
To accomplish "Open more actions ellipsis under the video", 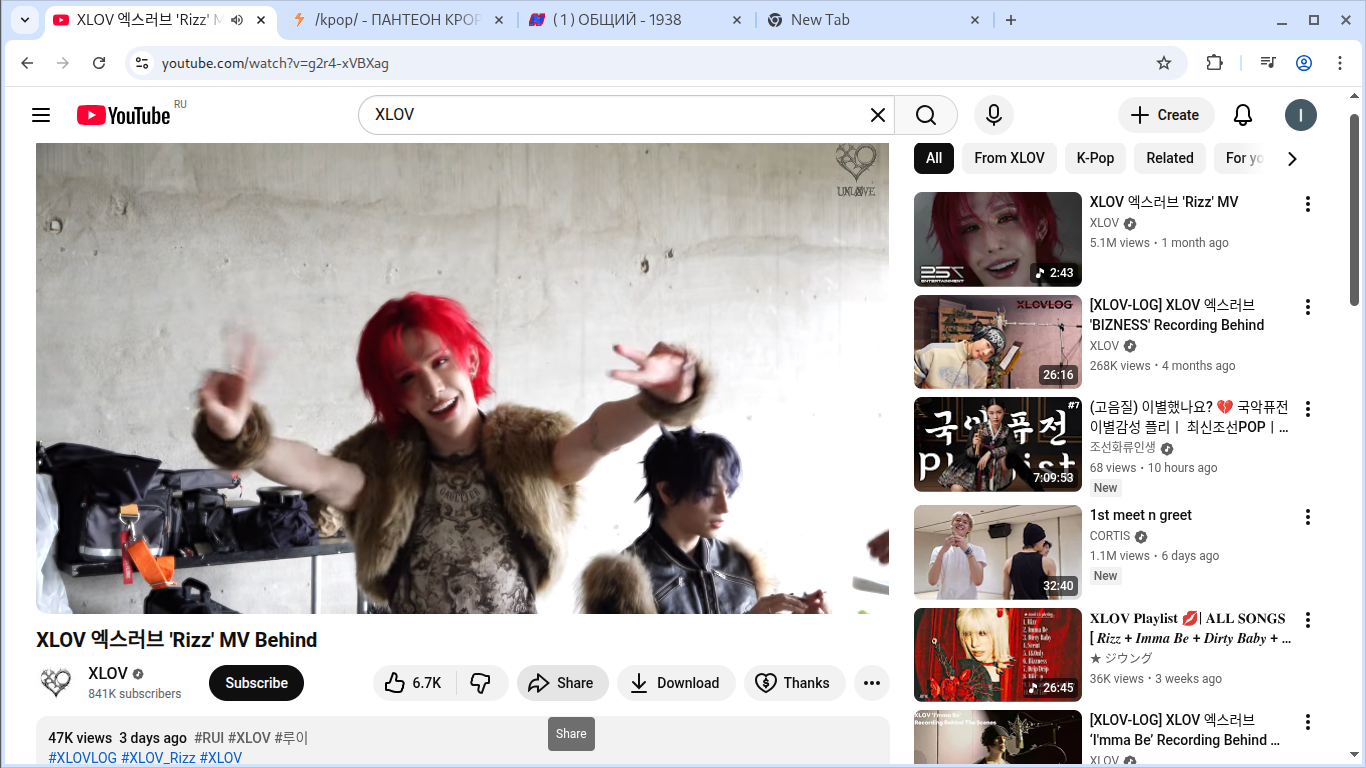I will [x=872, y=683].
